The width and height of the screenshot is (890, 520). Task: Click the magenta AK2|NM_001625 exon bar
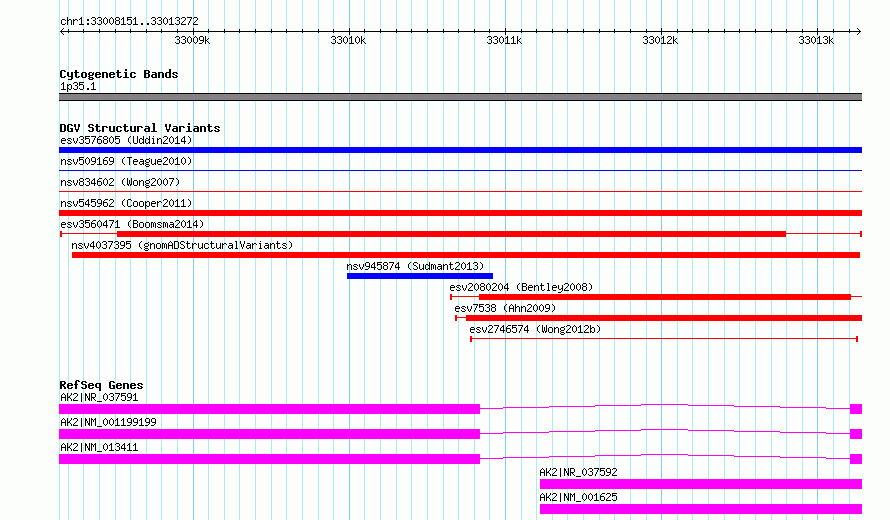point(701,509)
